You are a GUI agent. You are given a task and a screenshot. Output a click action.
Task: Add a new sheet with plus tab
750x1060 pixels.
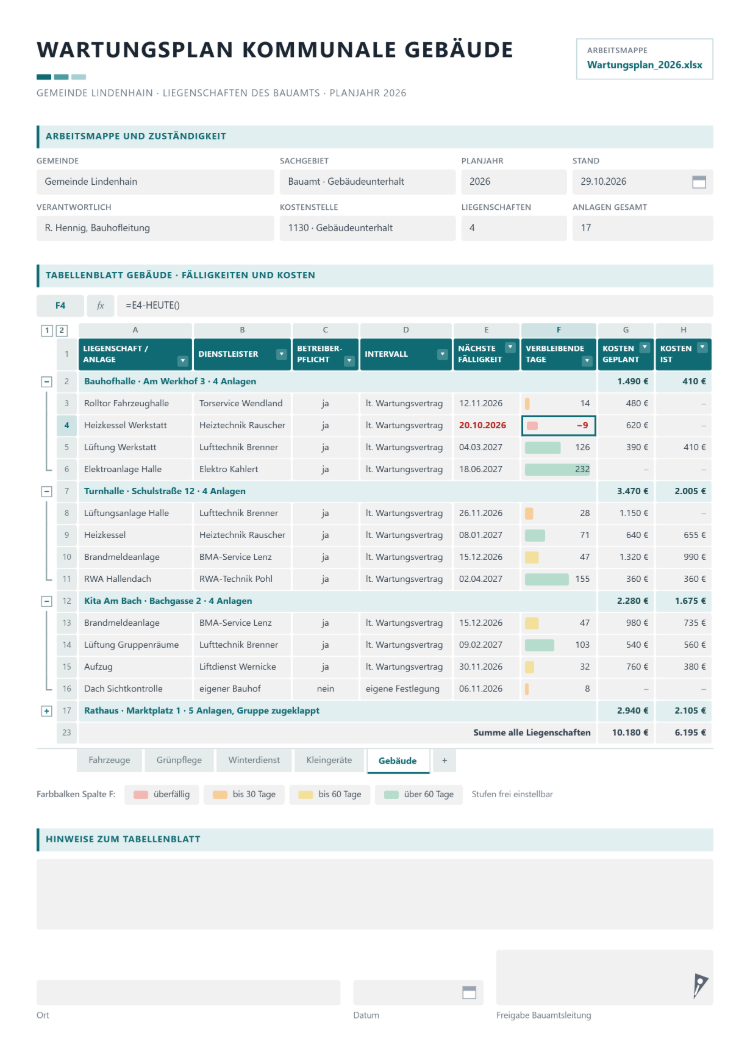click(x=444, y=761)
